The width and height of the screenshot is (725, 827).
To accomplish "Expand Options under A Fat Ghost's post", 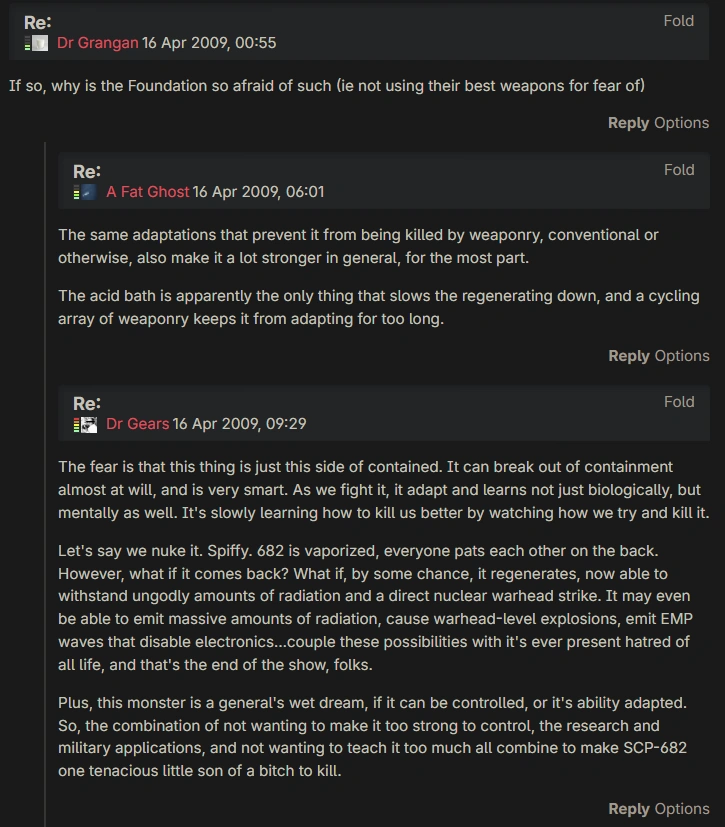I will point(681,356).
